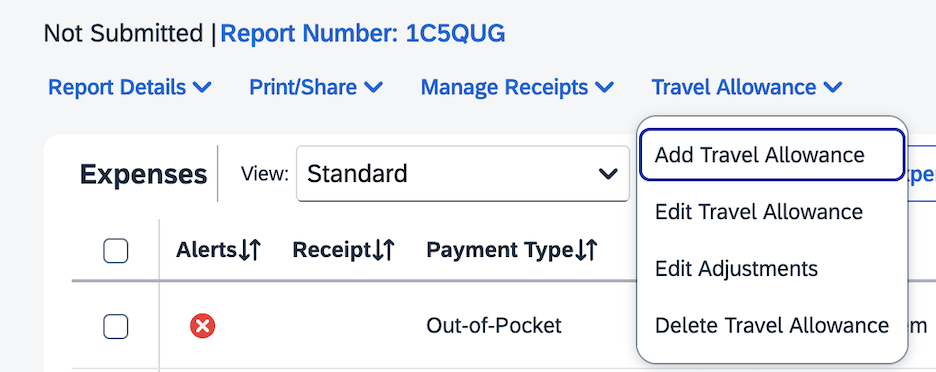This screenshot has height=372, width=936.
Task: Choose Delete Travel Allowance option
Action: coord(772,325)
